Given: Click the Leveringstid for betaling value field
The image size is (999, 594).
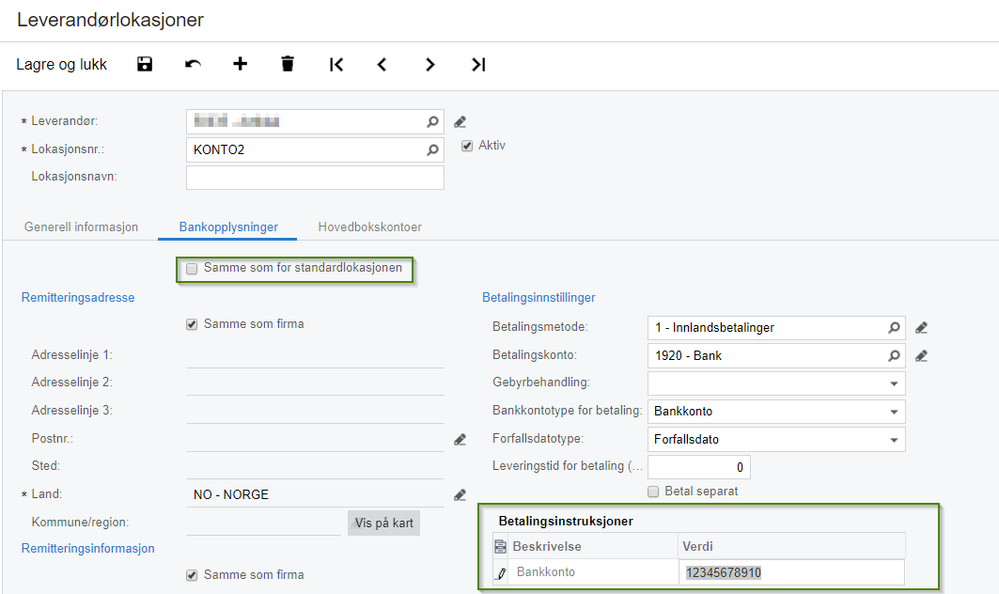Looking at the screenshot, I should [699, 467].
